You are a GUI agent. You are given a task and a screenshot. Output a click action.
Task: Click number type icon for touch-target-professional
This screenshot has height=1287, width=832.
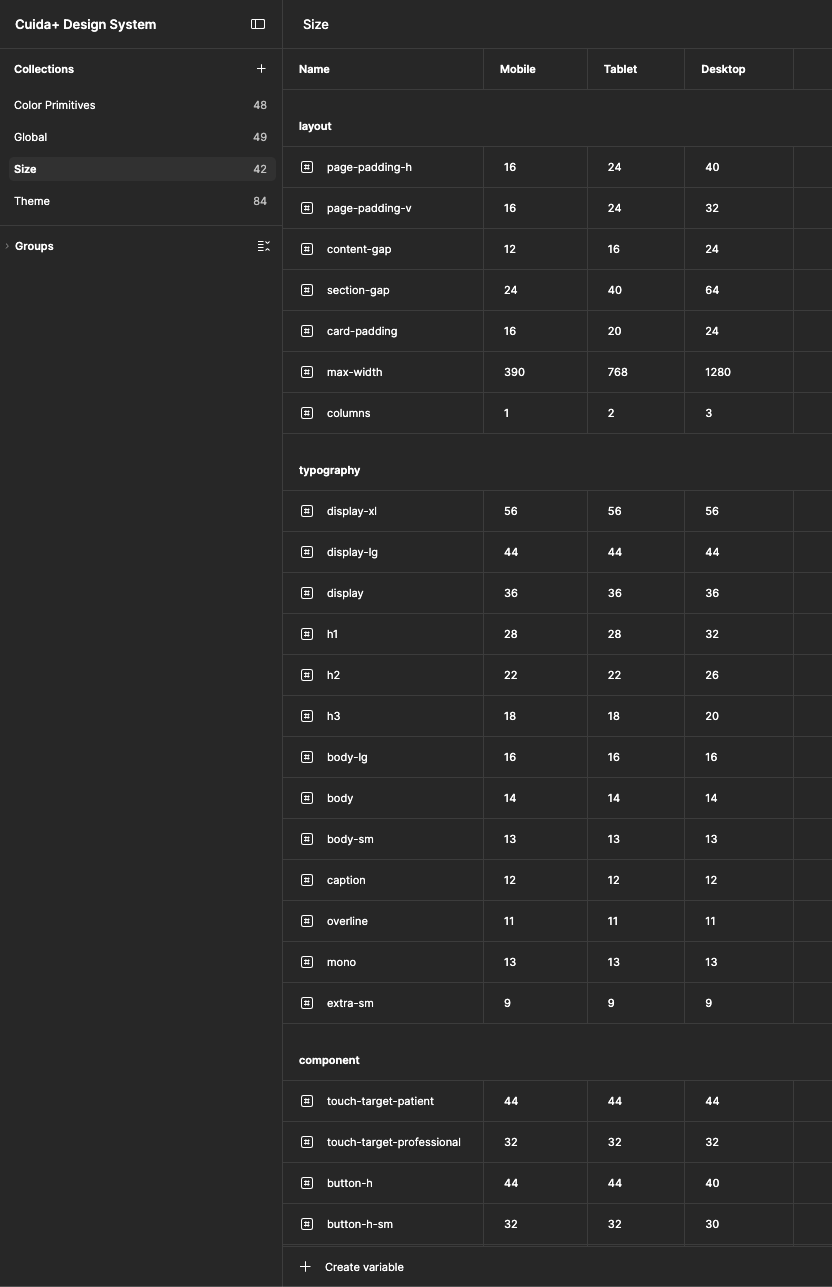pos(307,1142)
